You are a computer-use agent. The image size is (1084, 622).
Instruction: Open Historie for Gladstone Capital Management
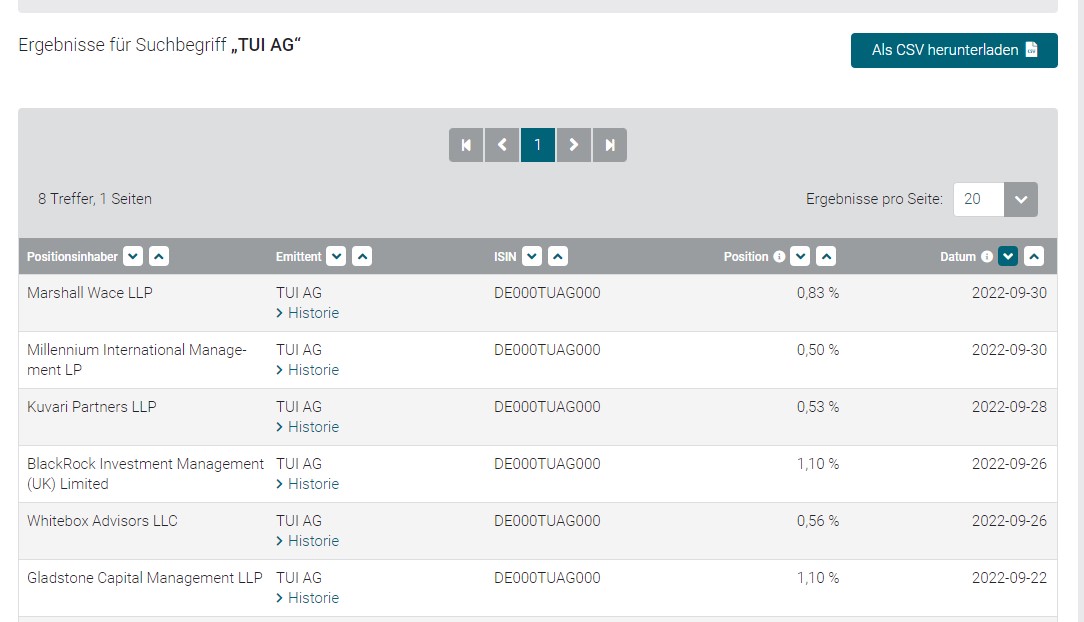(x=308, y=598)
